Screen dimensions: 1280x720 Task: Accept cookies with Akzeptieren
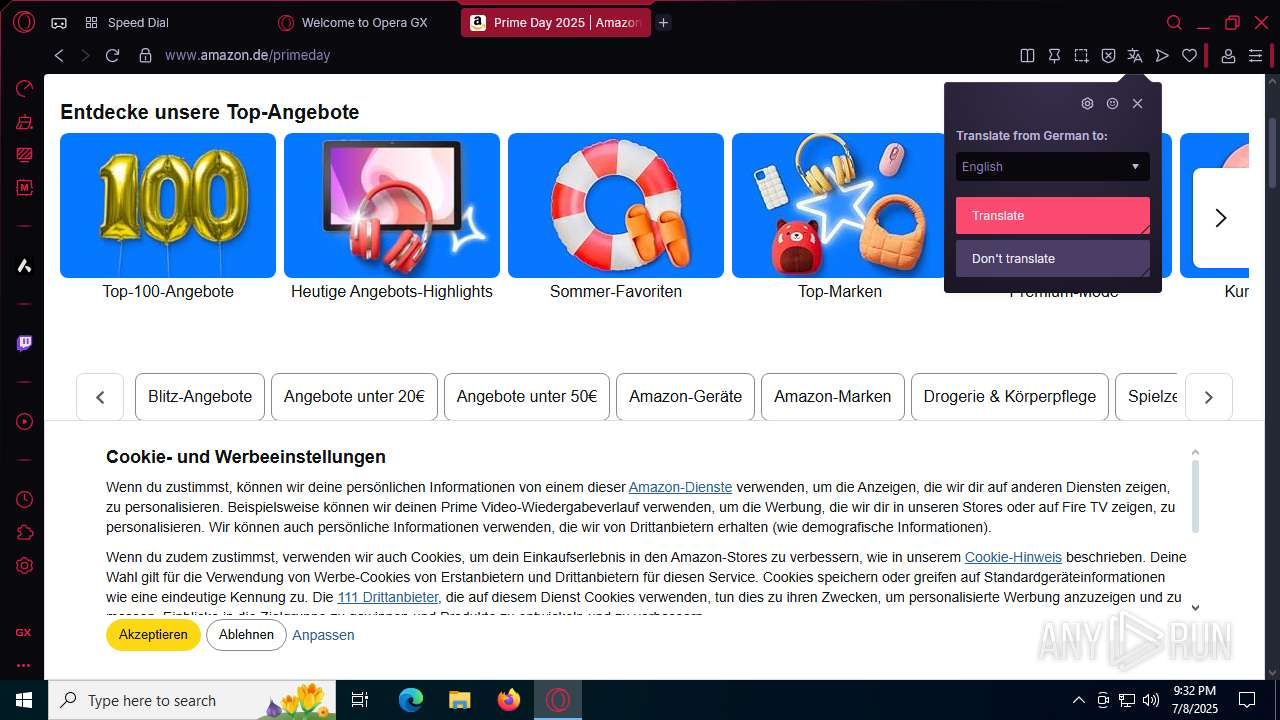[x=153, y=635]
